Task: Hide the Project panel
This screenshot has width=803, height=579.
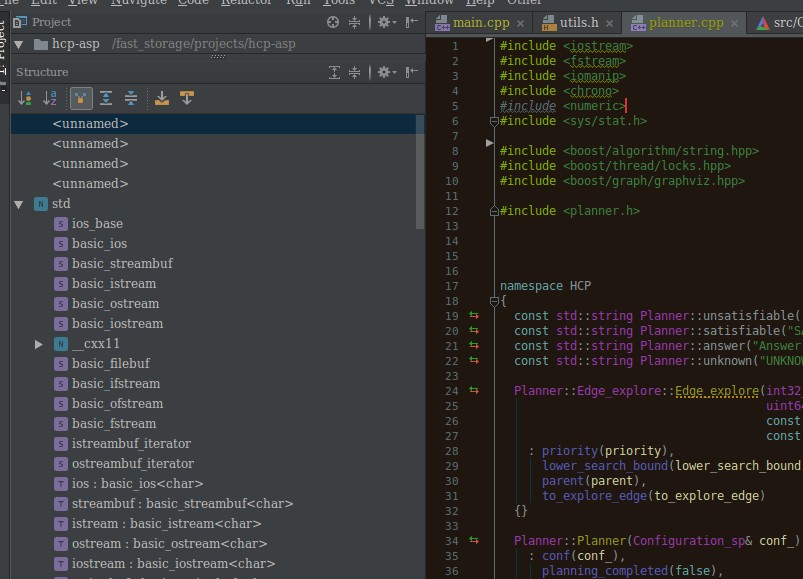Action: click(x=412, y=22)
